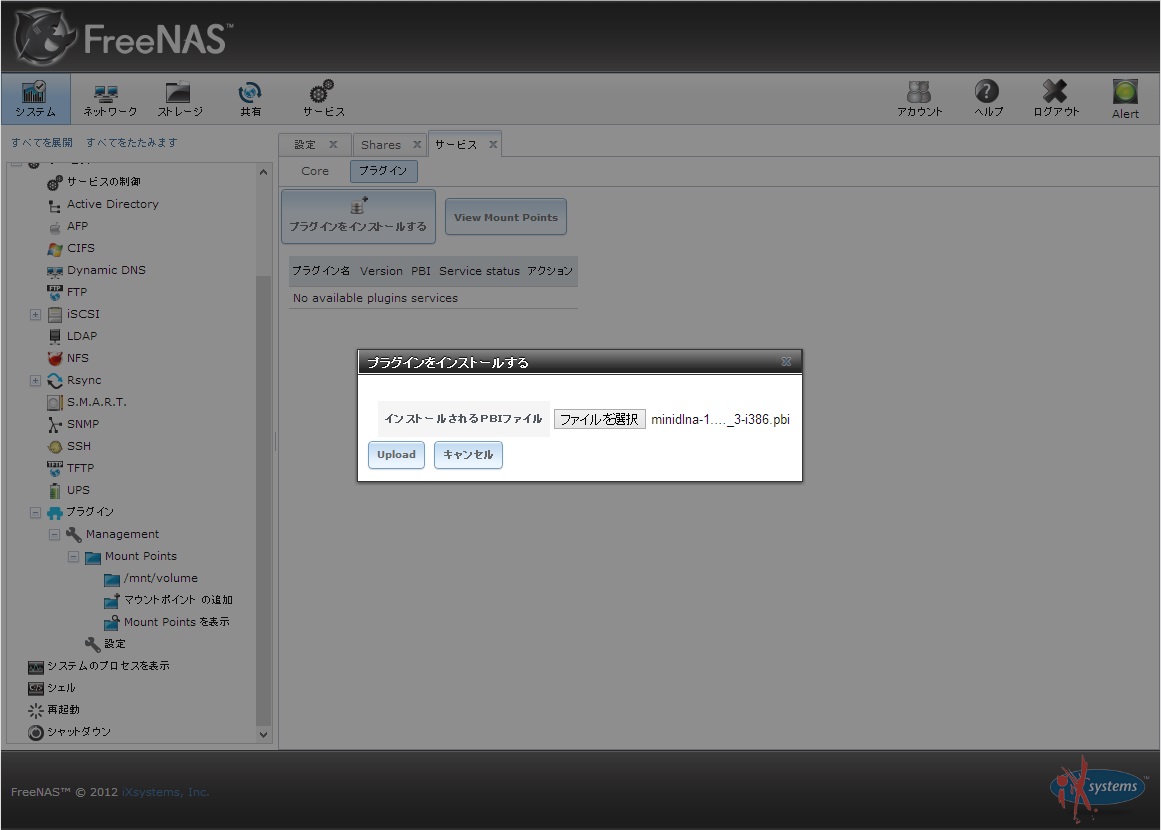Click the プラグインをインストールする button

(358, 216)
